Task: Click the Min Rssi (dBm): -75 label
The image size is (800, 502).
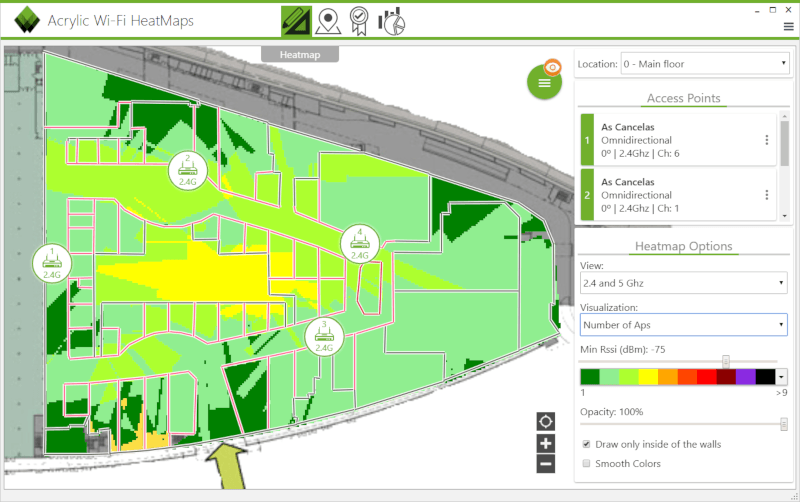Action: (x=622, y=349)
